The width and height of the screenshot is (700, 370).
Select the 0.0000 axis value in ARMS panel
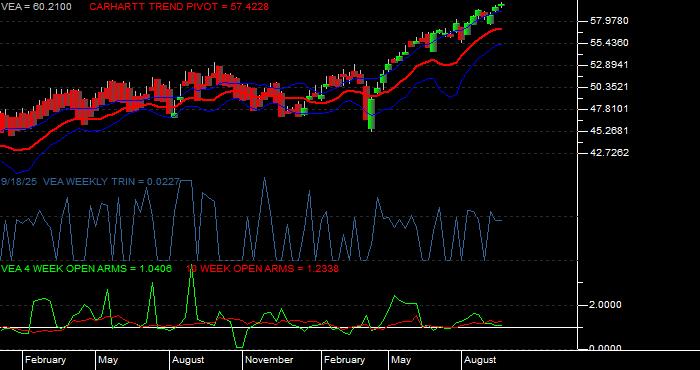pyautogui.click(x=605, y=348)
